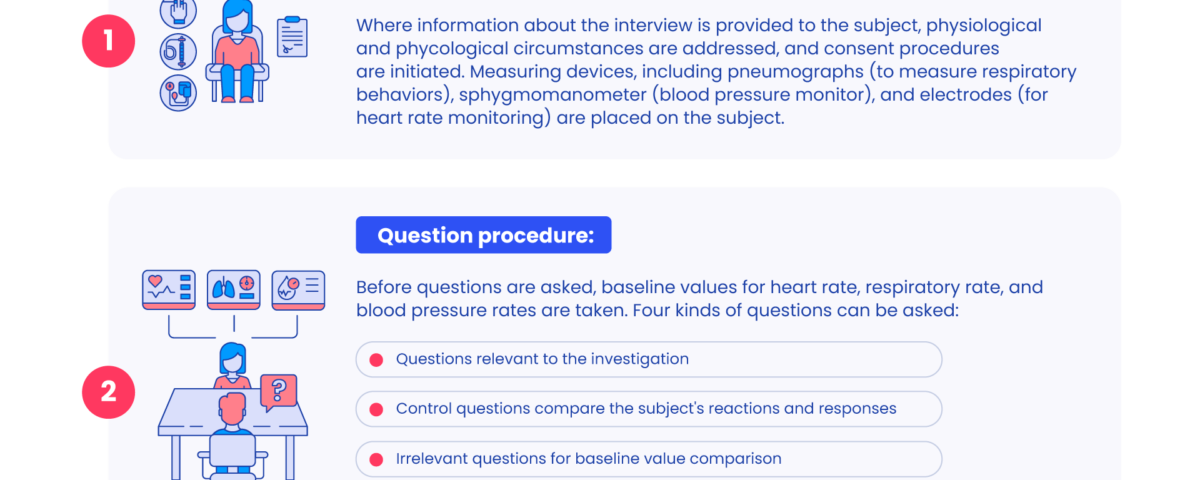Select the lungs respiratory monitor card icon
The image size is (1200, 480).
[233, 289]
